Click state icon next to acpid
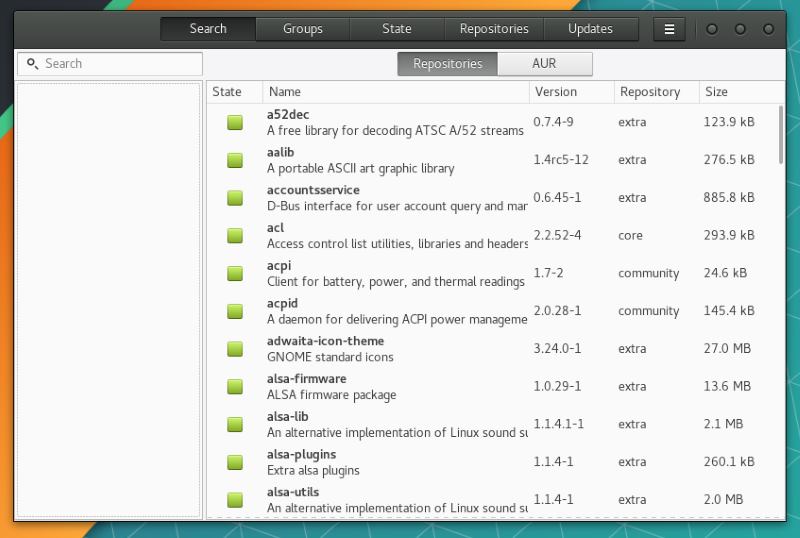 235,311
